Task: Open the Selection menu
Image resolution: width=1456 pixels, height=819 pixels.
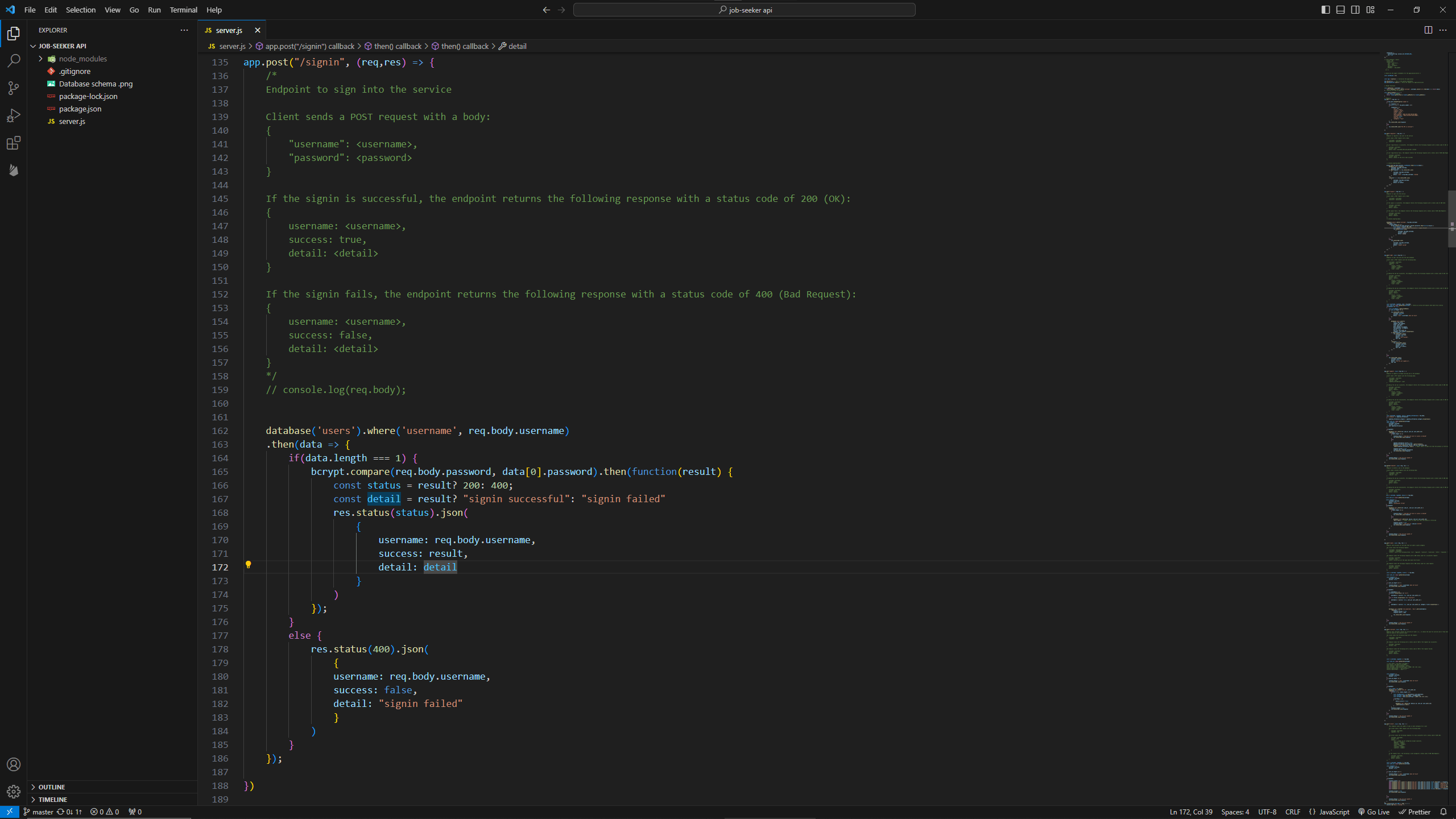Action: point(81,10)
